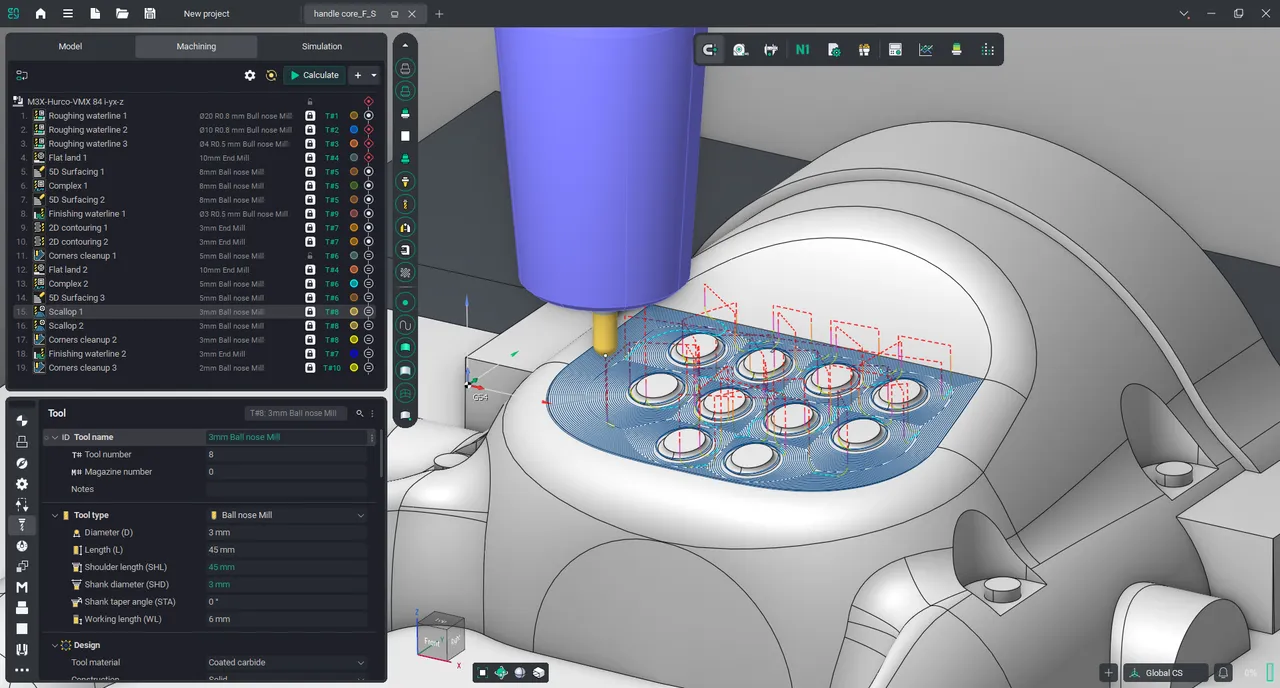Click dark blue swatch of Finishing waterline 2

click(x=354, y=354)
